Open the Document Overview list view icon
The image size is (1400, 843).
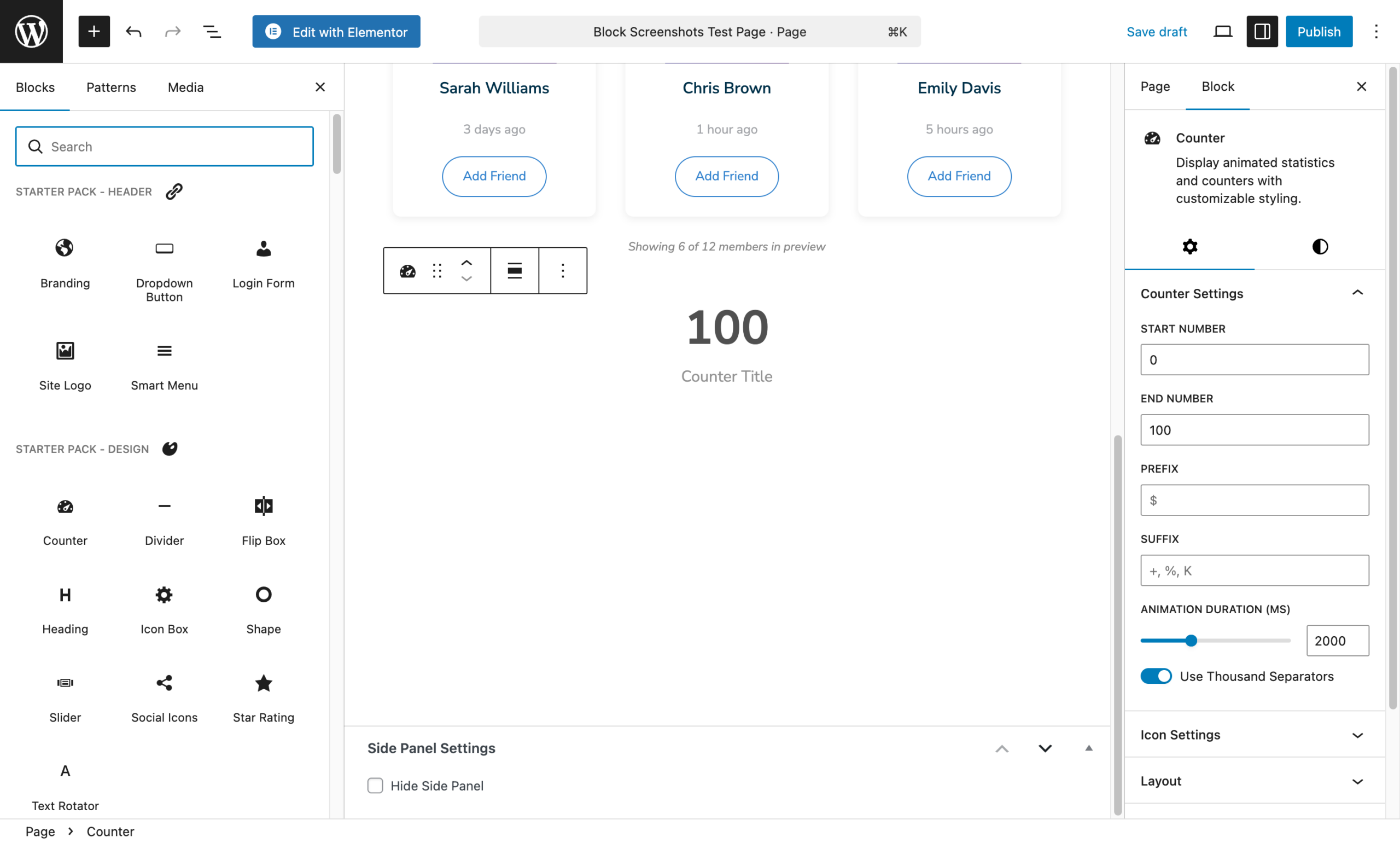point(212,31)
